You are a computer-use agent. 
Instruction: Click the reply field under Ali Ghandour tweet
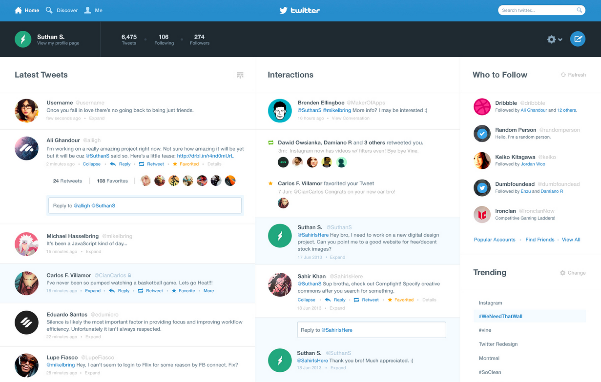click(x=145, y=206)
